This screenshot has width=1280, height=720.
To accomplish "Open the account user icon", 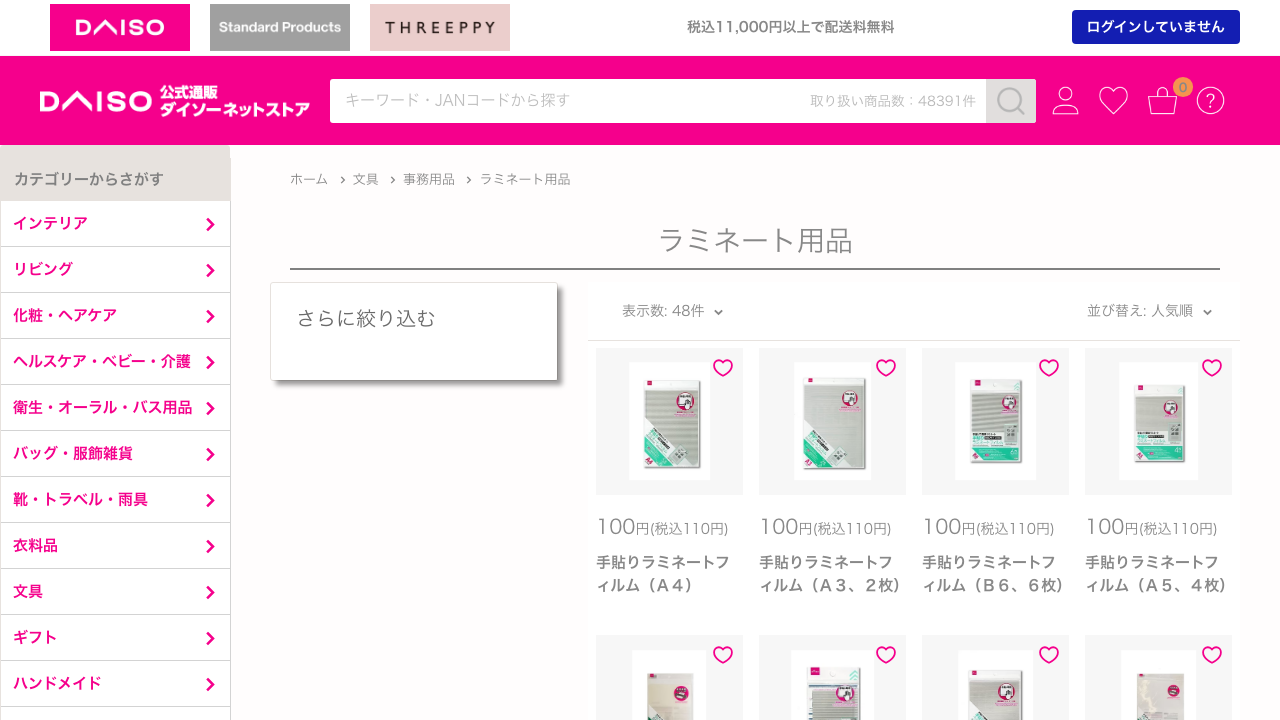I will click(1066, 101).
